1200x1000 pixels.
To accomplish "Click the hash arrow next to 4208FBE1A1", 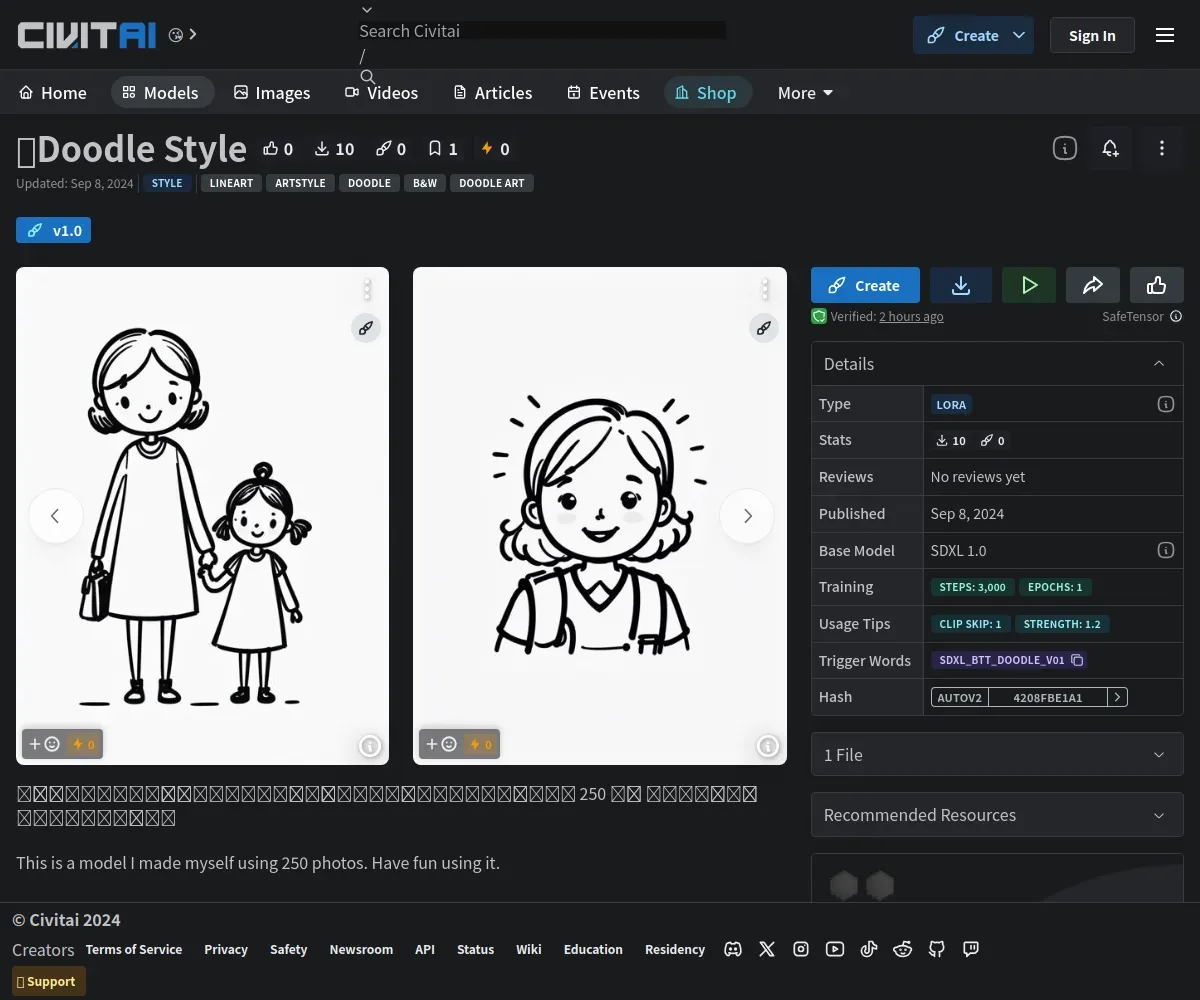I will tap(1118, 697).
